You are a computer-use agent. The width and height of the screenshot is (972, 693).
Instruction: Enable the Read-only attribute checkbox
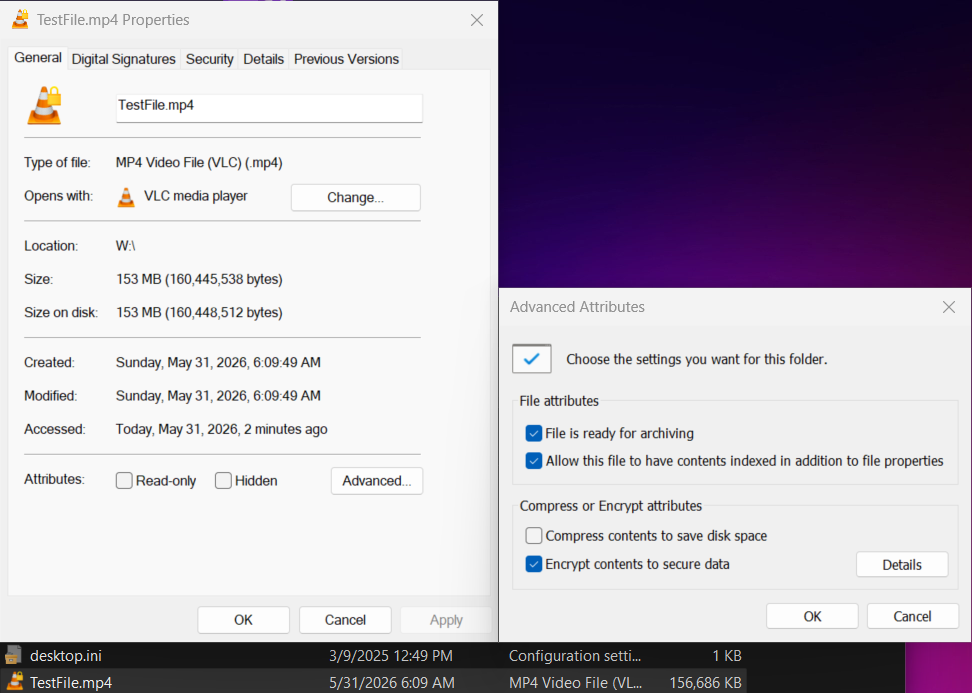124,480
